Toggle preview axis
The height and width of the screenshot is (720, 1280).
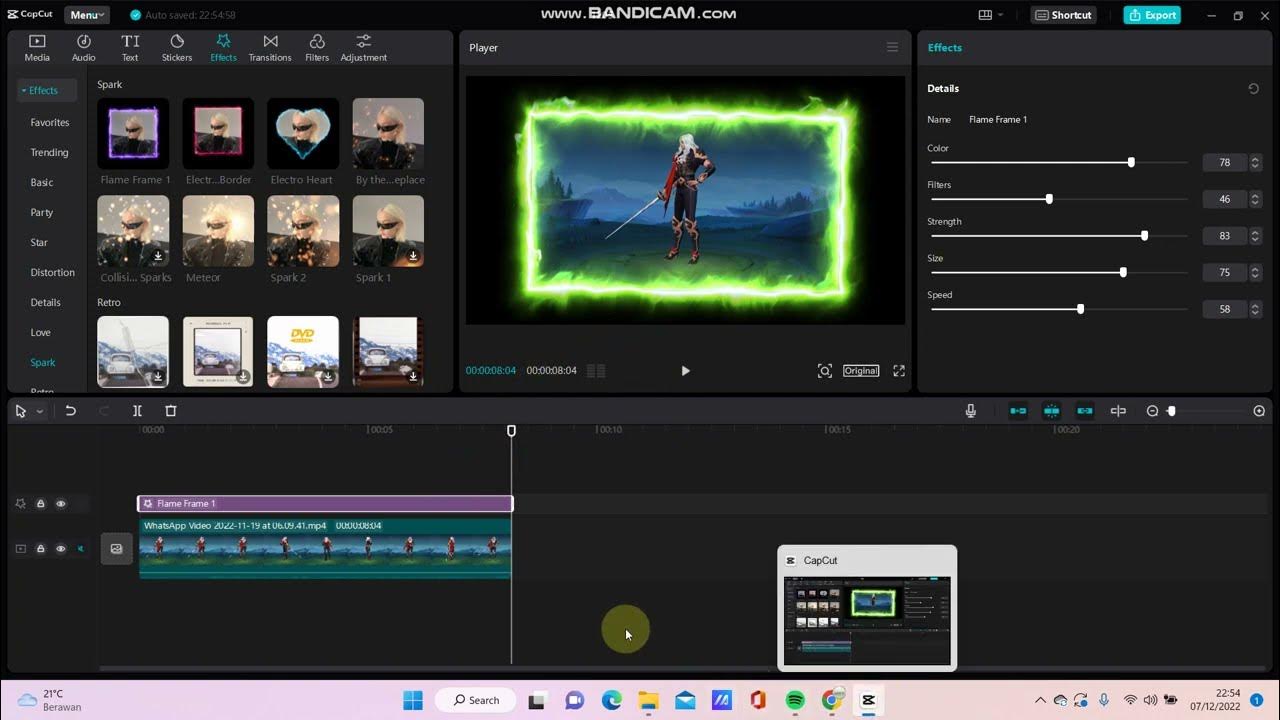tap(1118, 411)
